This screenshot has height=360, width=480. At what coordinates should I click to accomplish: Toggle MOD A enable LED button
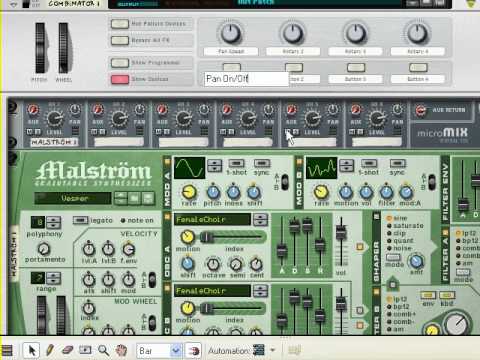(x=167, y=162)
